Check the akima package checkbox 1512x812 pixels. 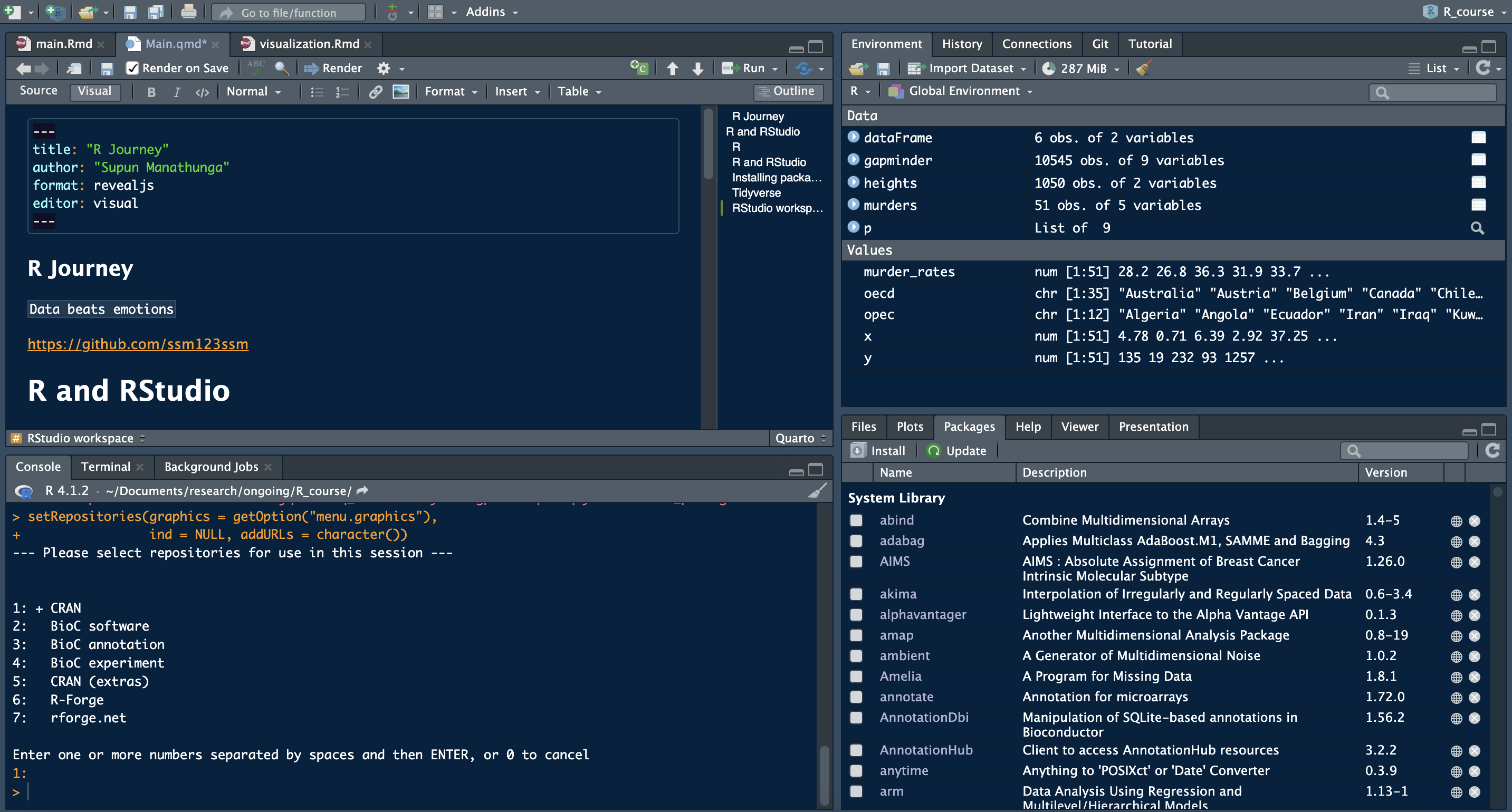856,594
